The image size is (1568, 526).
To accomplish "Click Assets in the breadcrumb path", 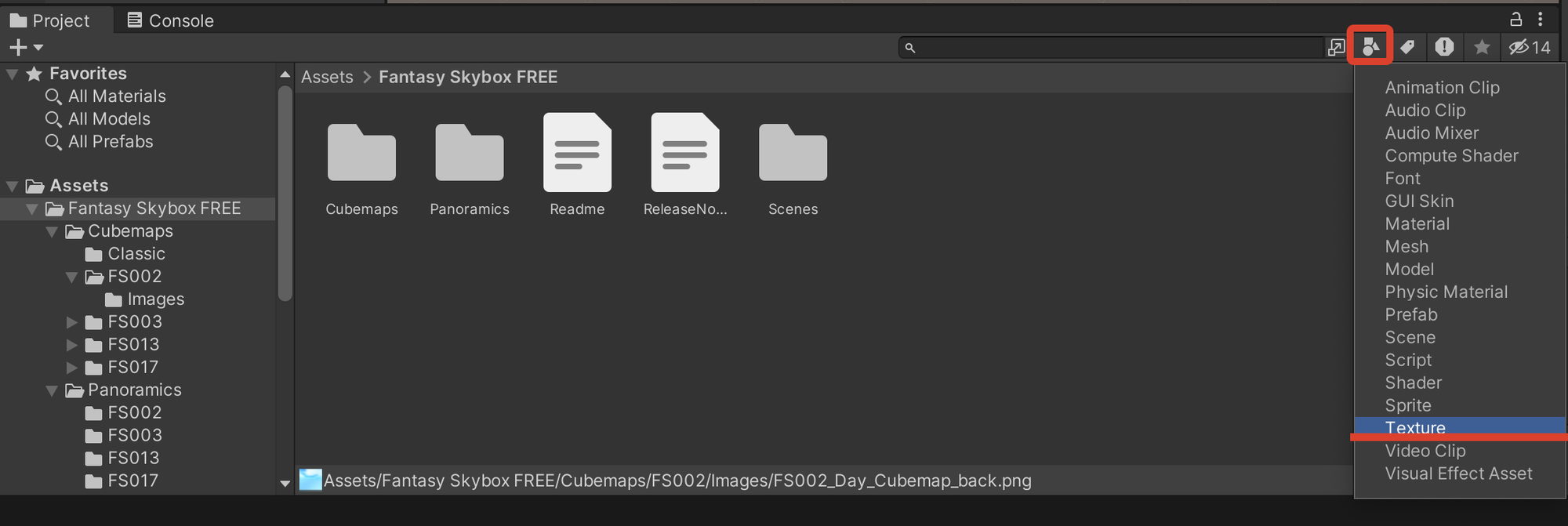I will point(327,77).
